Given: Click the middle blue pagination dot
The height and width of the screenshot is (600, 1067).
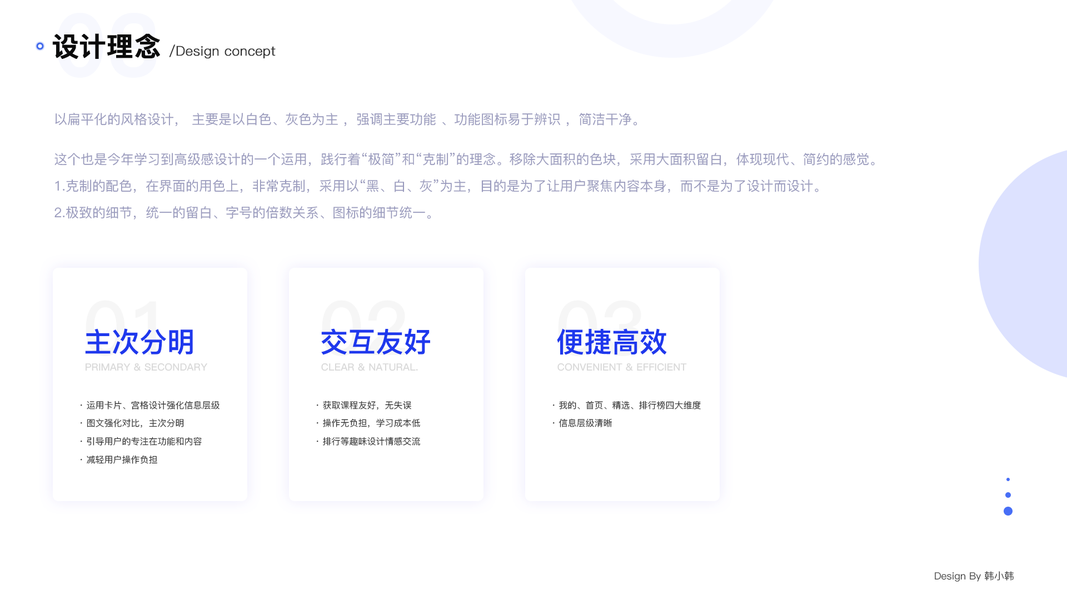Looking at the screenshot, I should pyautogui.click(x=1008, y=495).
